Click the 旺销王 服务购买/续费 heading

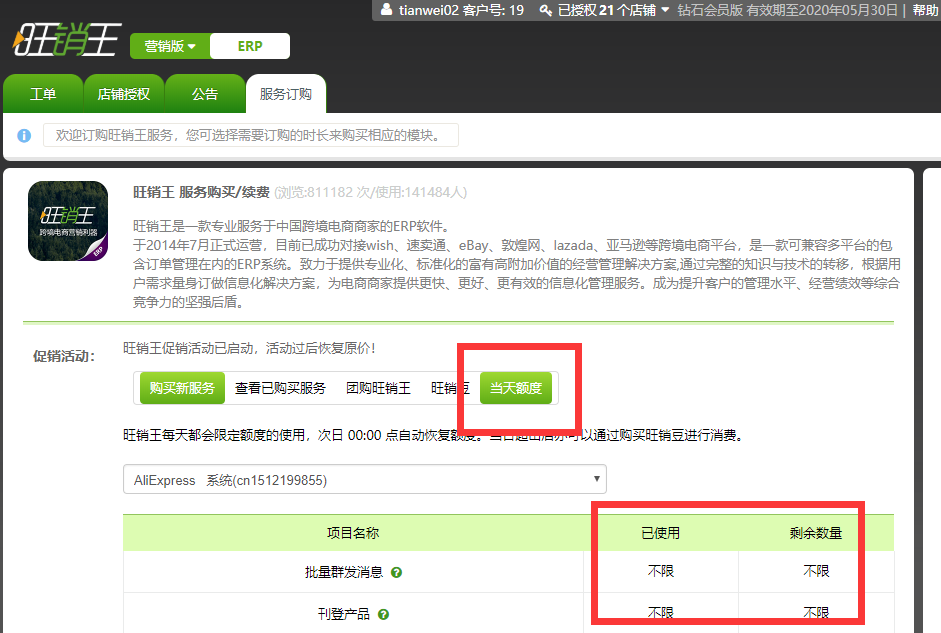[x=201, y=192]
